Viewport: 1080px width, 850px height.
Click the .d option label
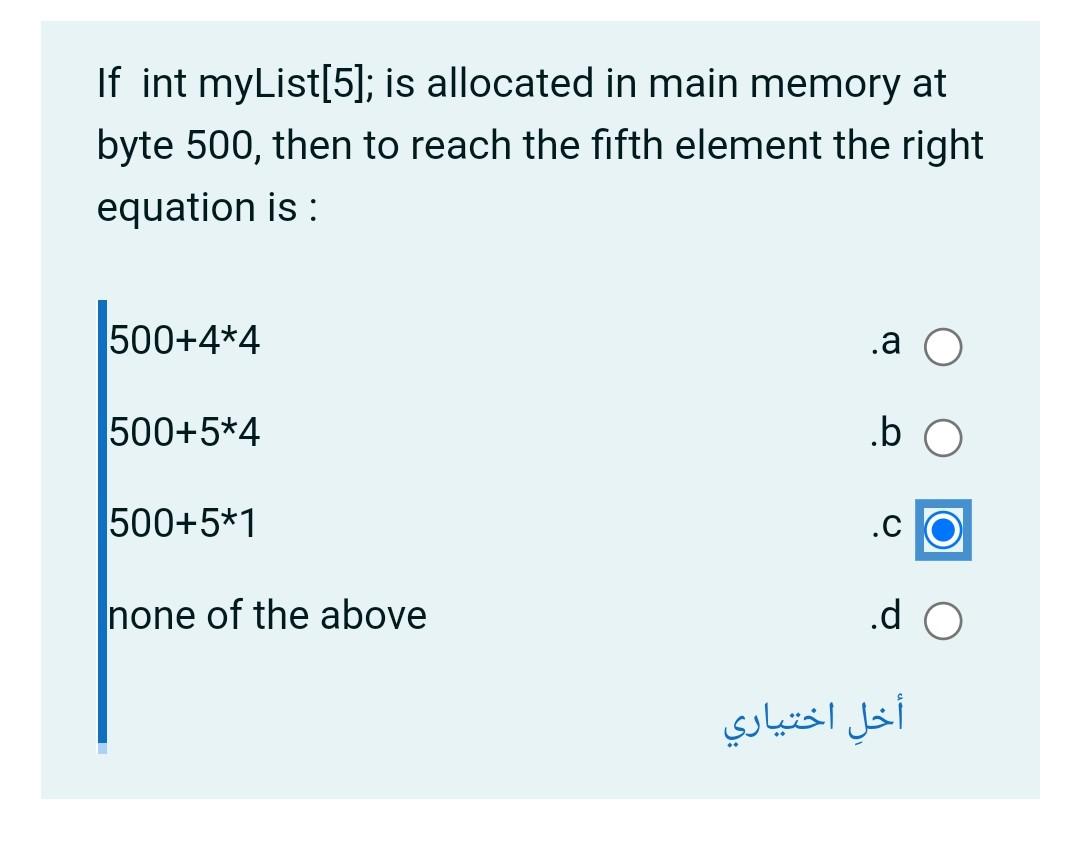pos(884,615)
